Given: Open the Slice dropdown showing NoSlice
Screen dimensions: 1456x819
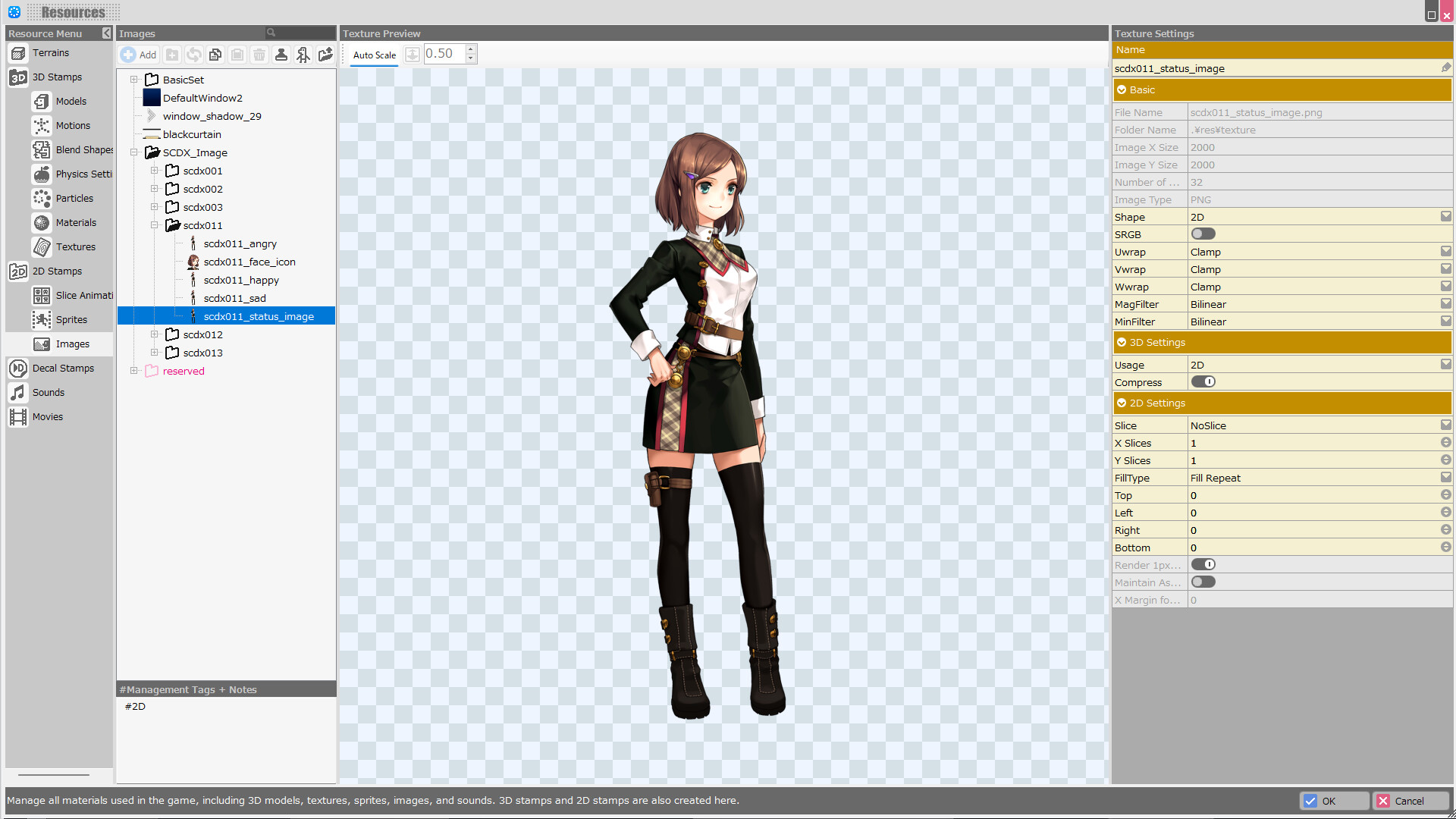Looking at the screenshot, I should point(1445,425).
